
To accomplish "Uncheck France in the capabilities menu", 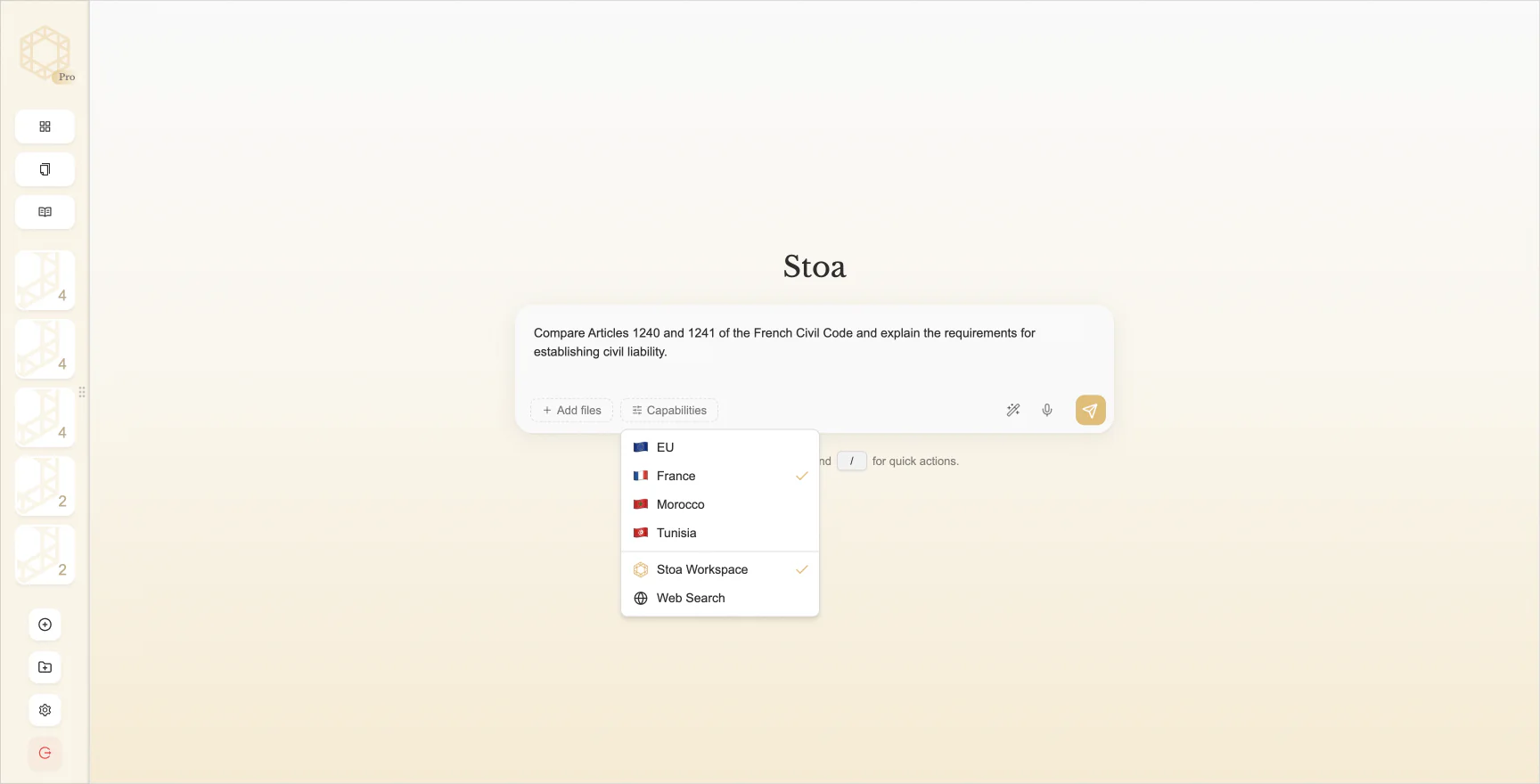I will pyautogui.click(x=720, y=476).
